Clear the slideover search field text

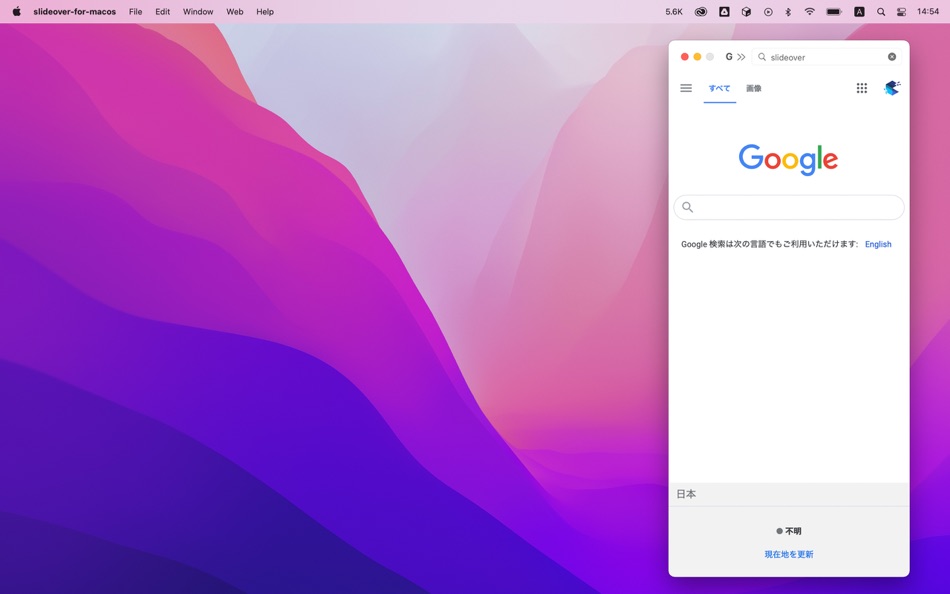click(x=892, y=56)
